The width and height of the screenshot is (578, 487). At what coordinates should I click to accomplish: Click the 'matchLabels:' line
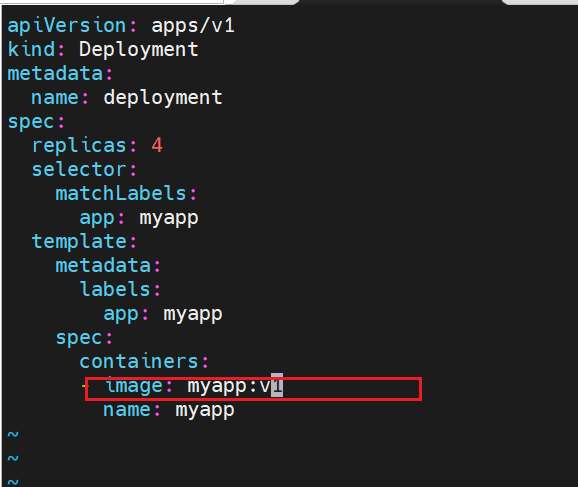126,193
